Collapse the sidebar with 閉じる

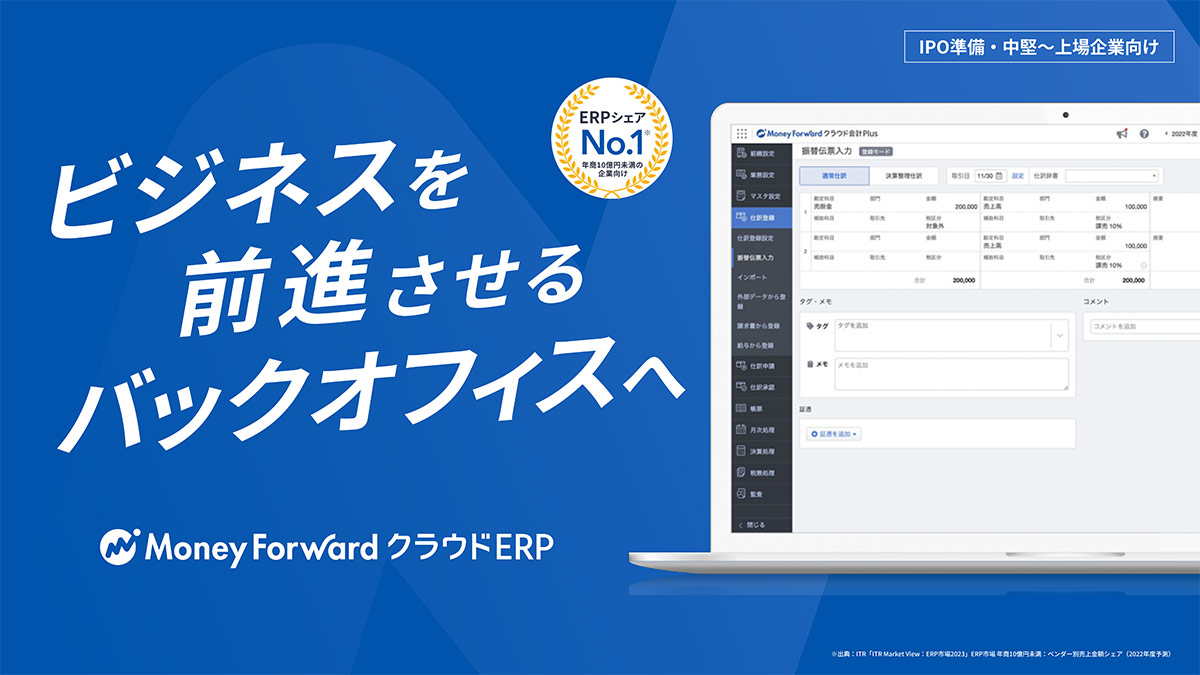pyautogui.click(x=751, y=524)
